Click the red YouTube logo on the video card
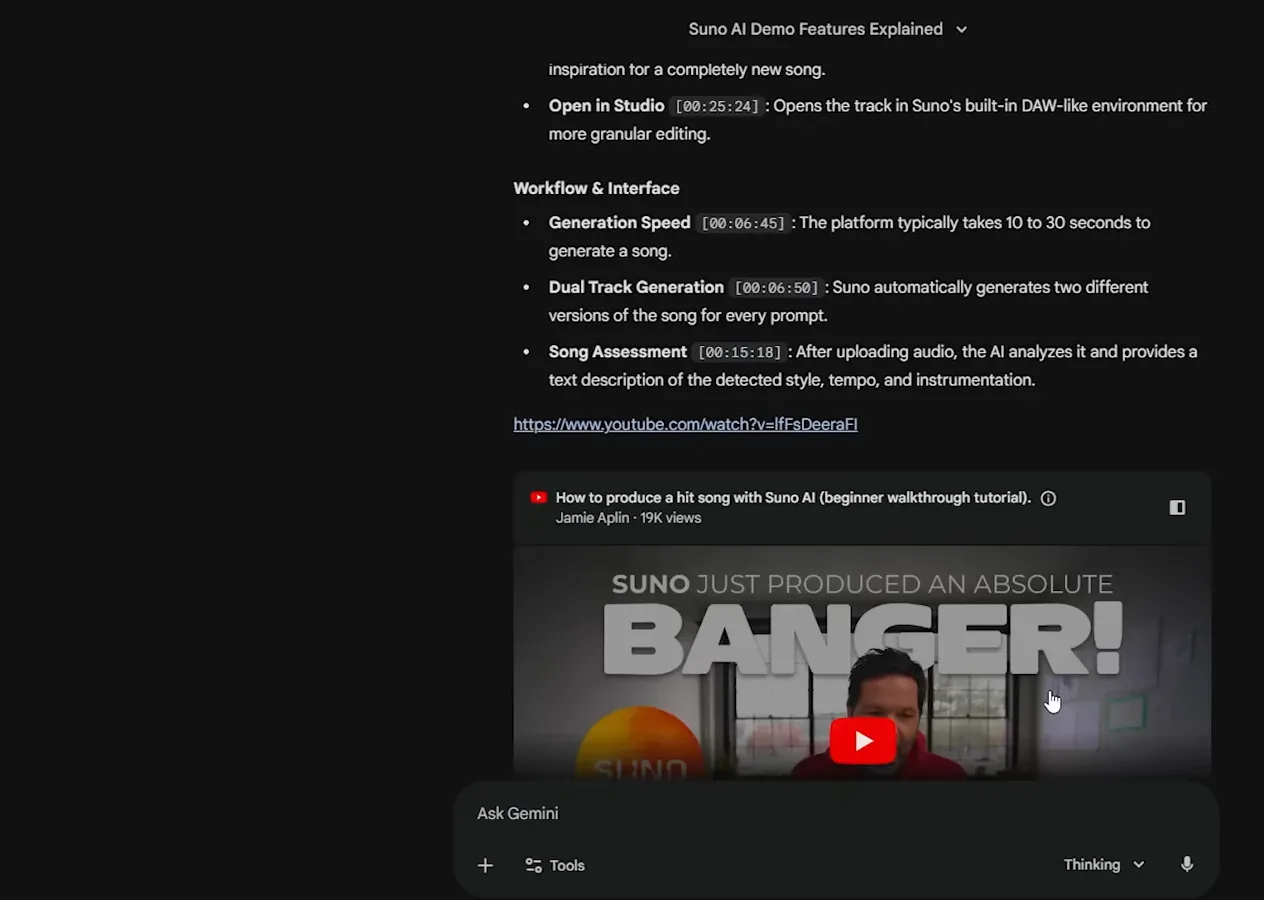Screen dimensions: 1264x900 point(539,497)
